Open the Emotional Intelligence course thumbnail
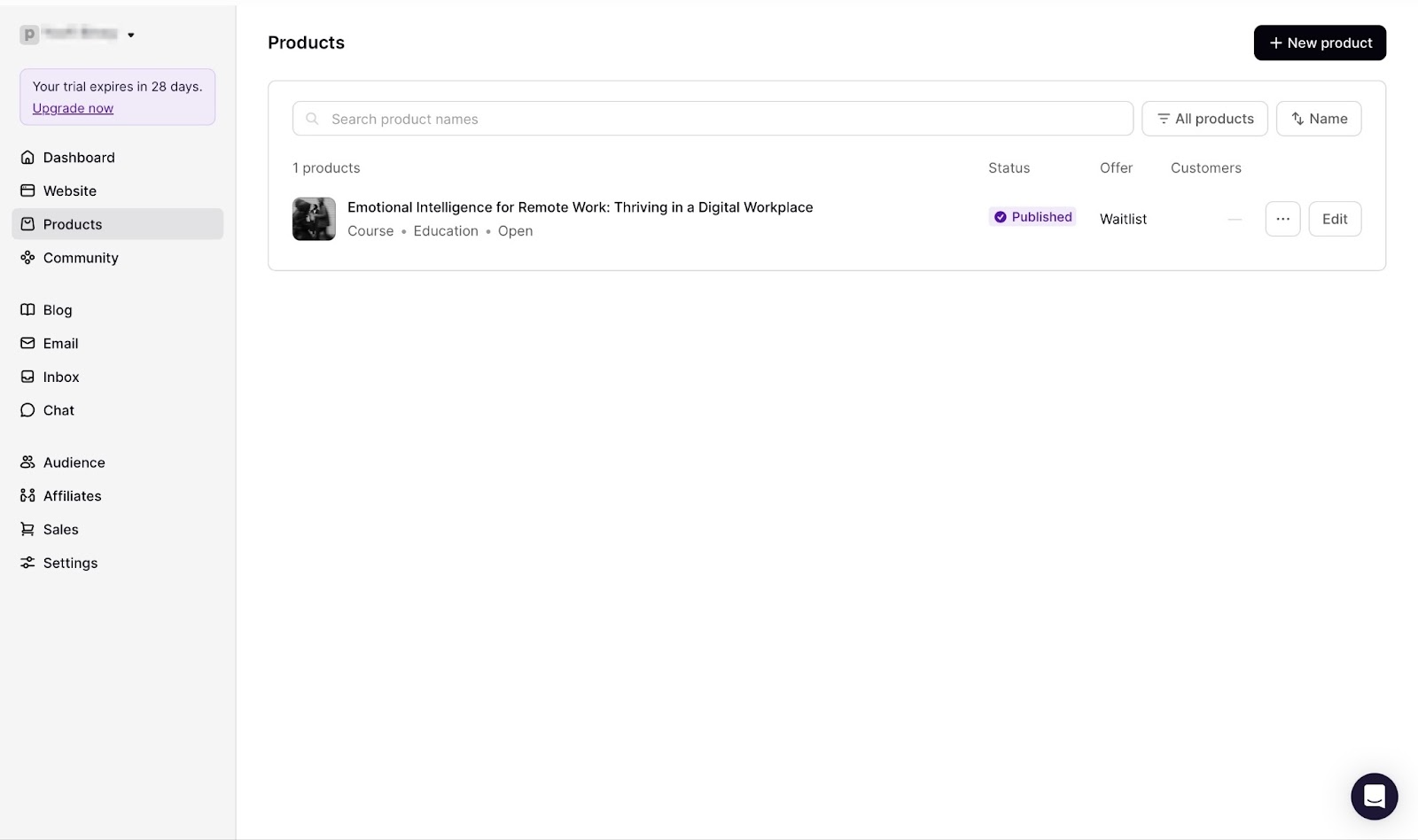The image size is (1418, 840). click(314, 219)
